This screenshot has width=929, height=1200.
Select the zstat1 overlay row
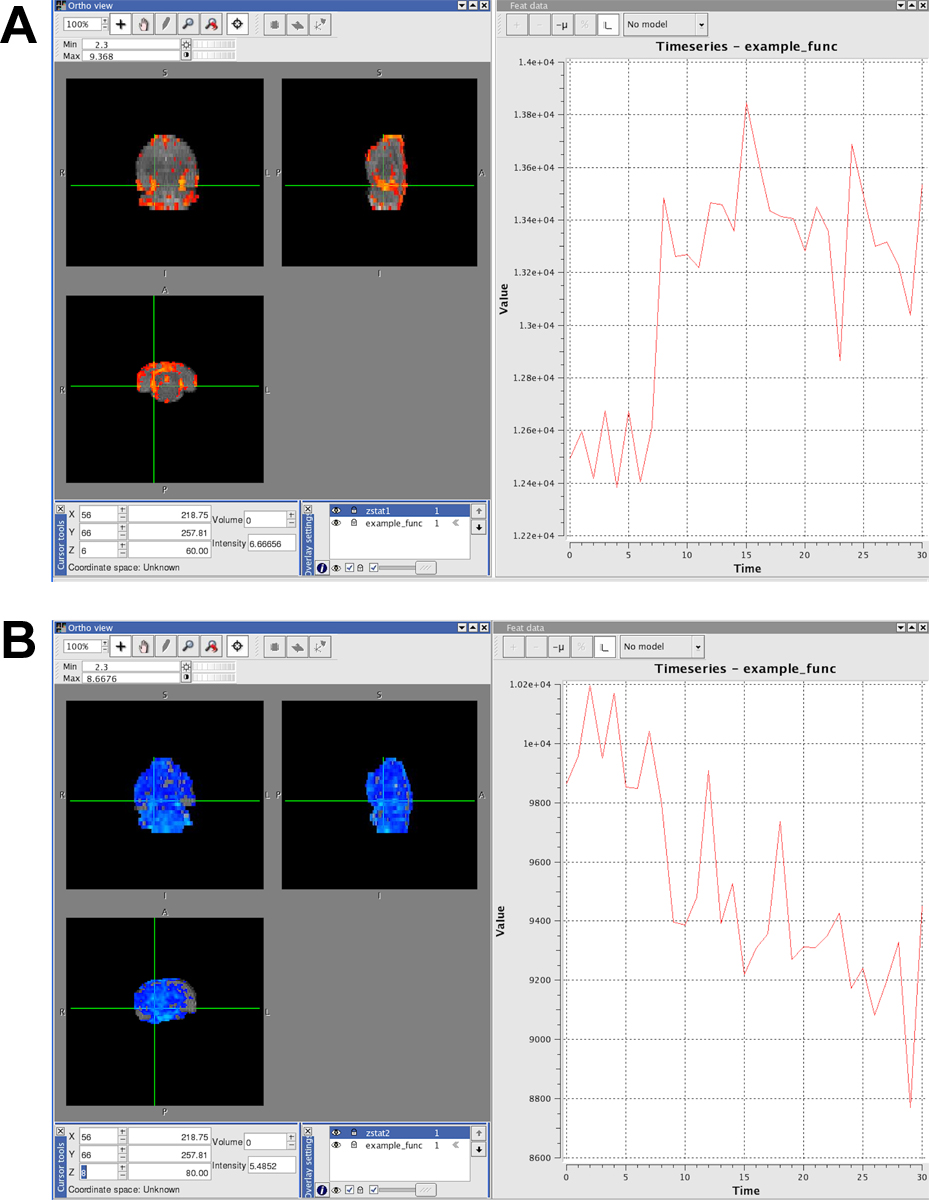pyautogui.click(x=399, y=510)
